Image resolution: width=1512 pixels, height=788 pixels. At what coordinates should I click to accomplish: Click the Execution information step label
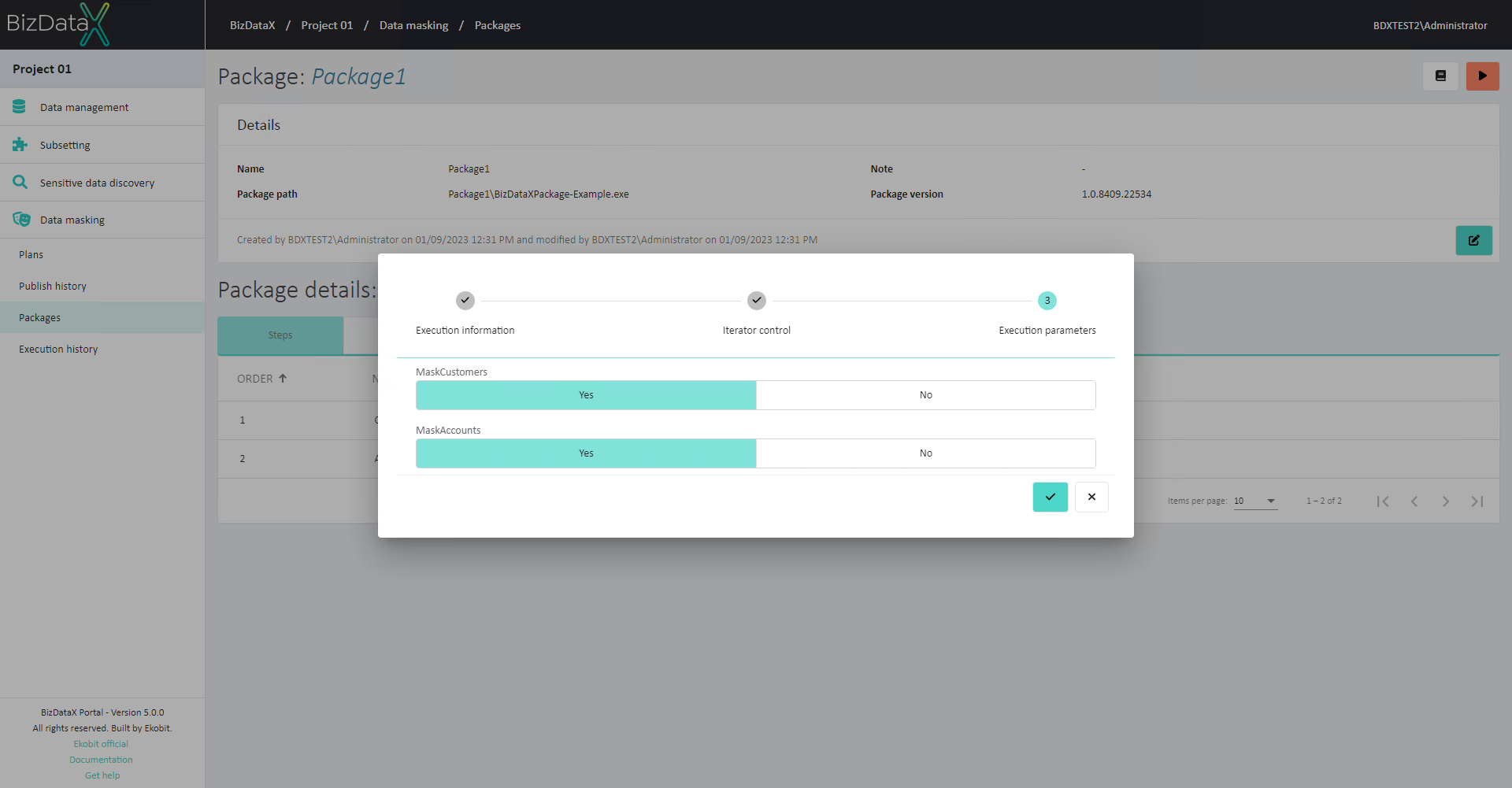465,331
